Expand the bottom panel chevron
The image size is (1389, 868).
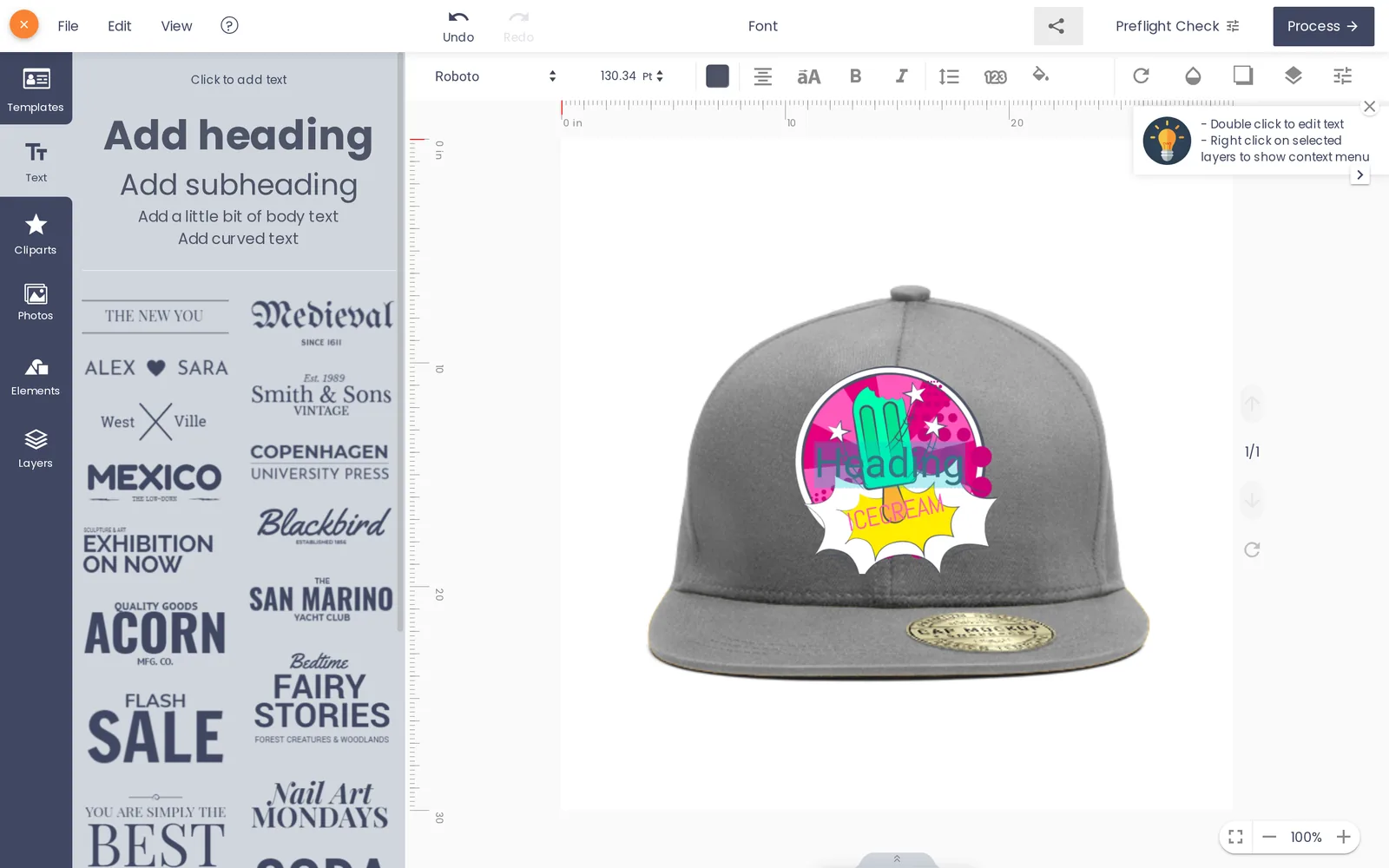click(897, 859)
